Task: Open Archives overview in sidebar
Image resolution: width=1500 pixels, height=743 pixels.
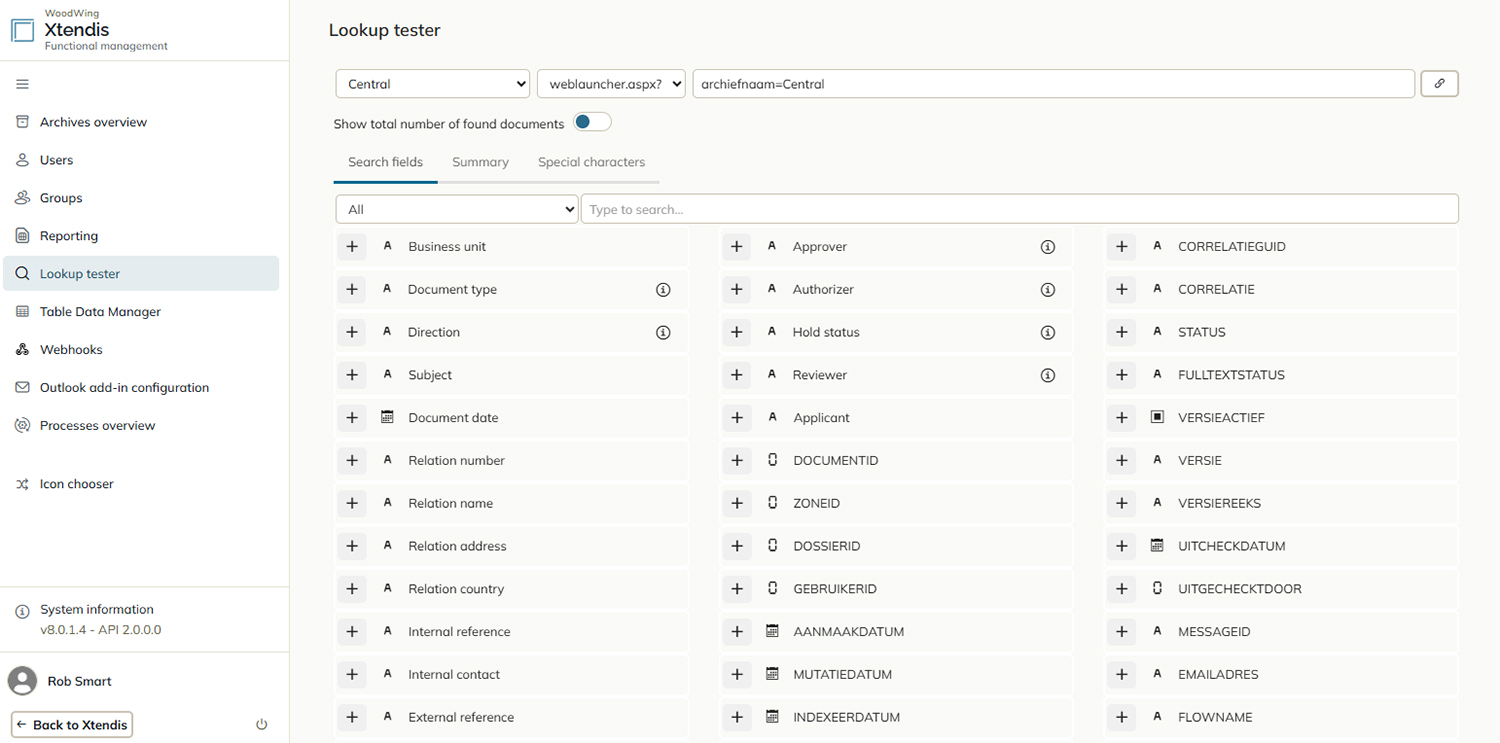Action: [140, 122]
